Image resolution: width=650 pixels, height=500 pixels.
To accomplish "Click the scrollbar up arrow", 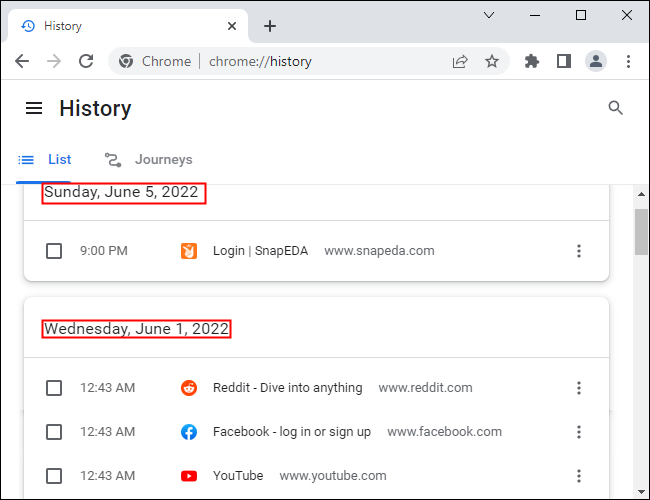I will coord(641,194).
